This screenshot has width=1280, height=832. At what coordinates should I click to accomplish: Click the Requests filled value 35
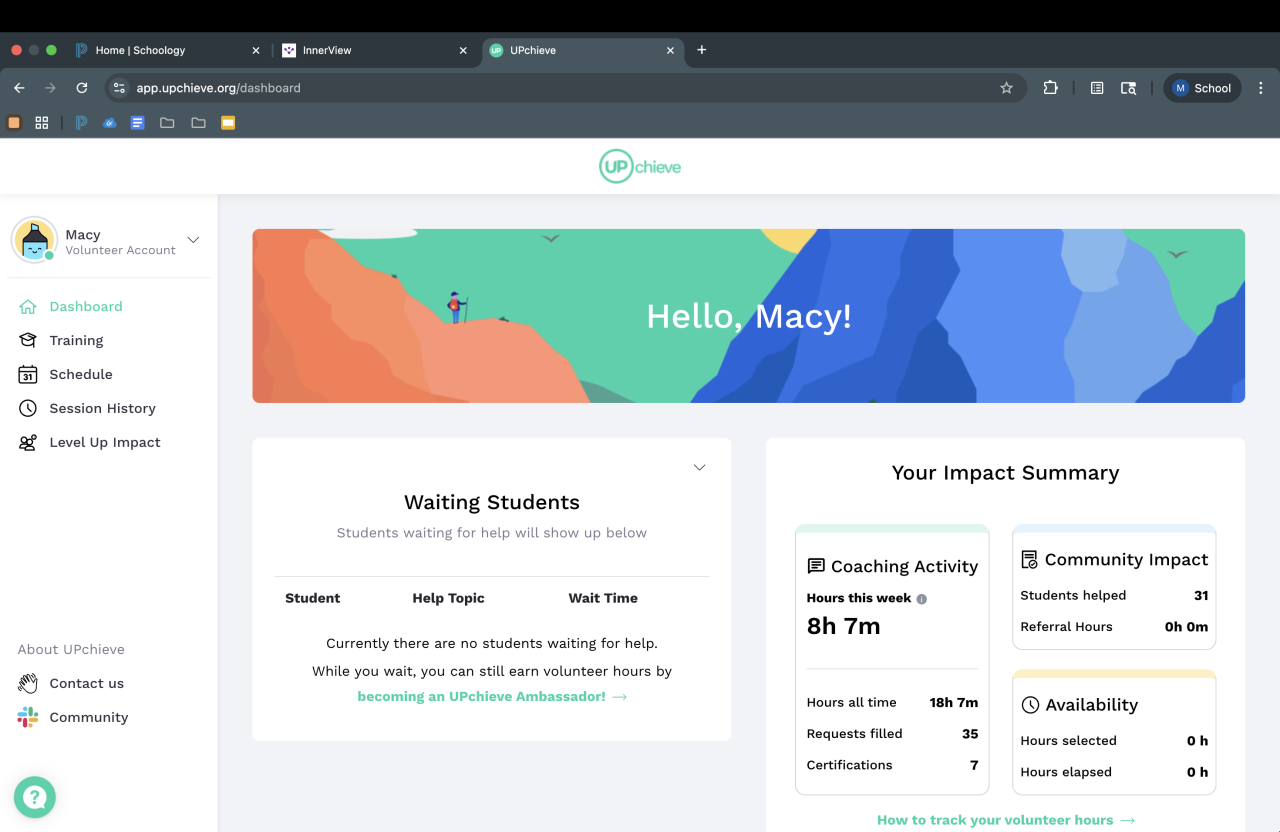(x=970, y=734)
